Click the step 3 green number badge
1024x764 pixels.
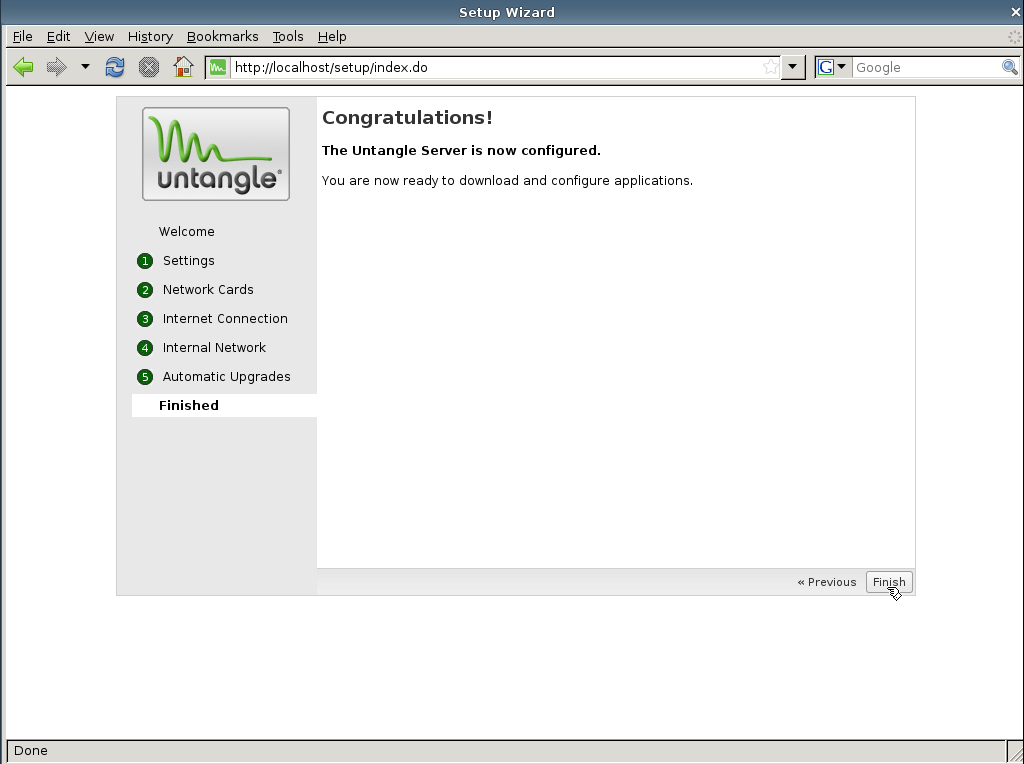[145, 319]
